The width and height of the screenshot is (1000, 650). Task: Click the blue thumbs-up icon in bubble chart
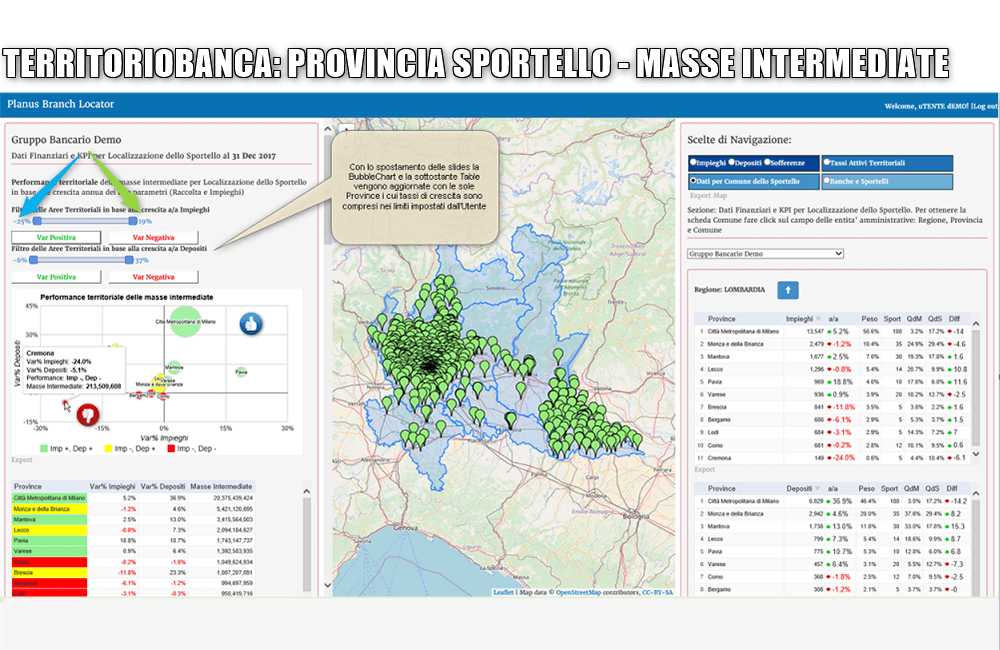click(251, 324)
